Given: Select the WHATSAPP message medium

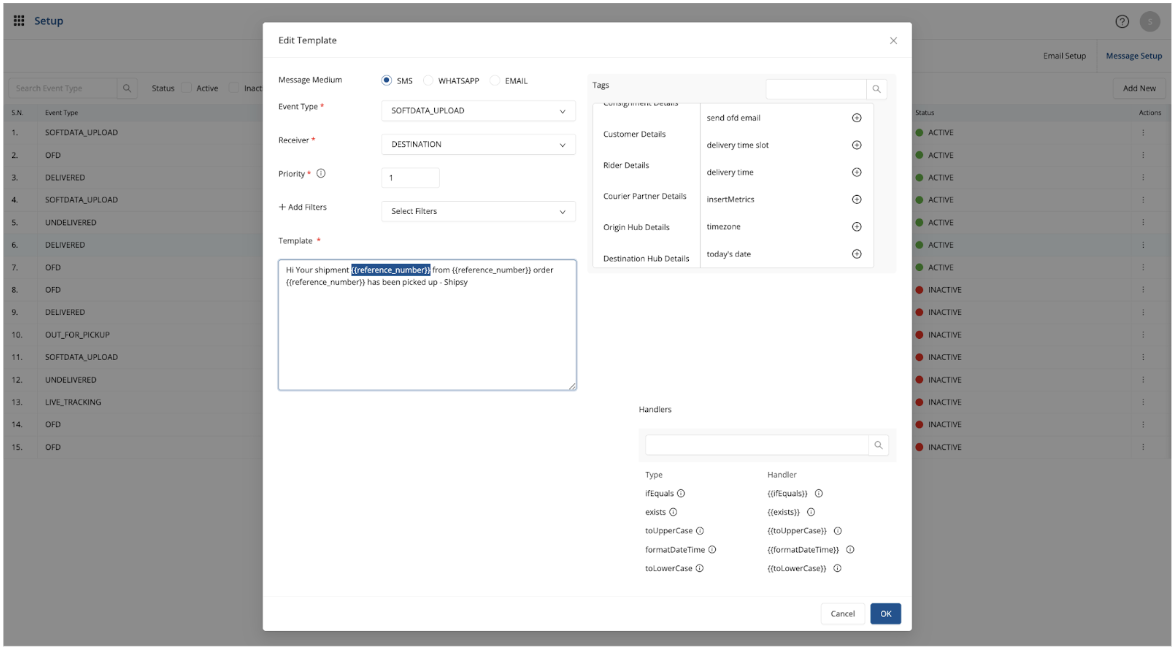Looking at the screenshot, I should pyautogui.click(x=428, y=81).
